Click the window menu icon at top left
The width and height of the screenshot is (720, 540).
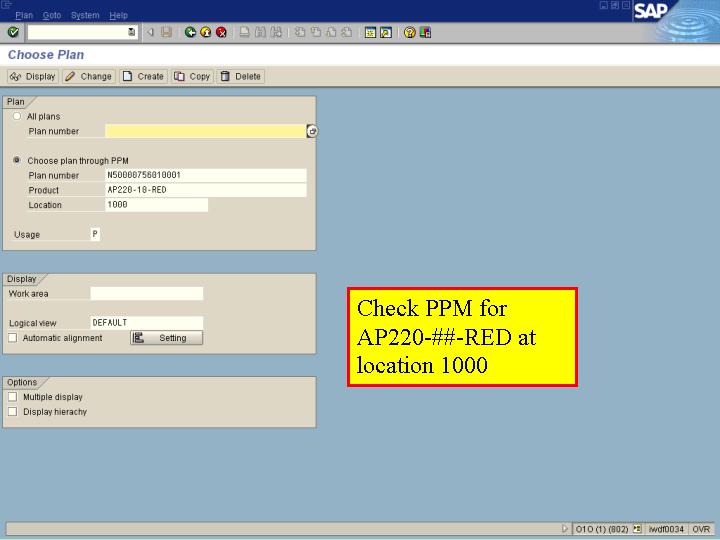click(x=6, y=5)
